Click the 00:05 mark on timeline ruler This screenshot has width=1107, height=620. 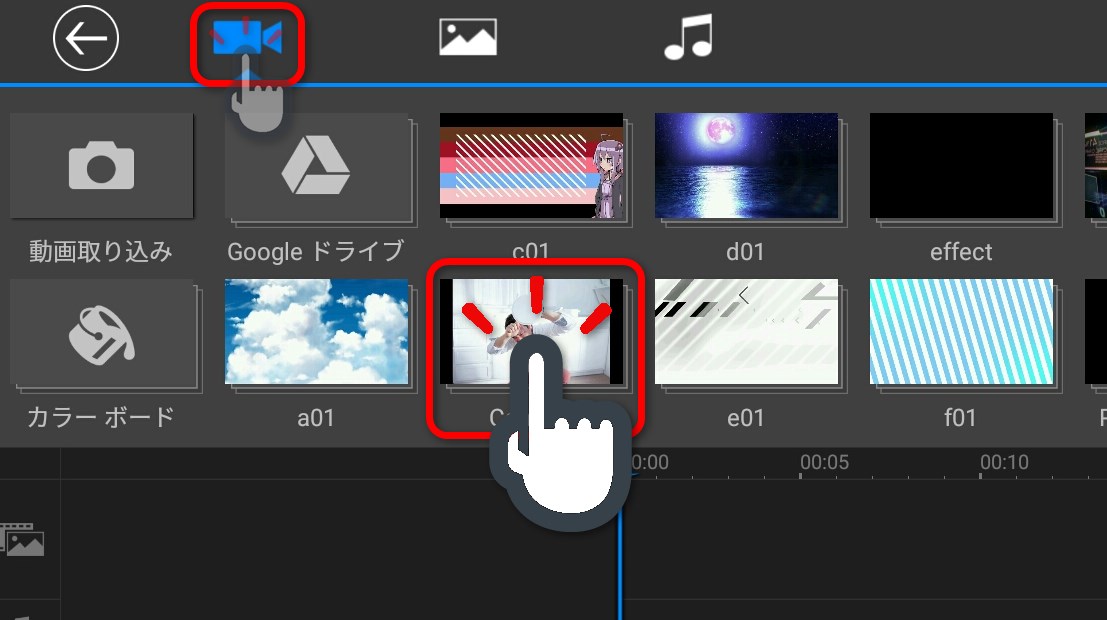pos(824,463)
